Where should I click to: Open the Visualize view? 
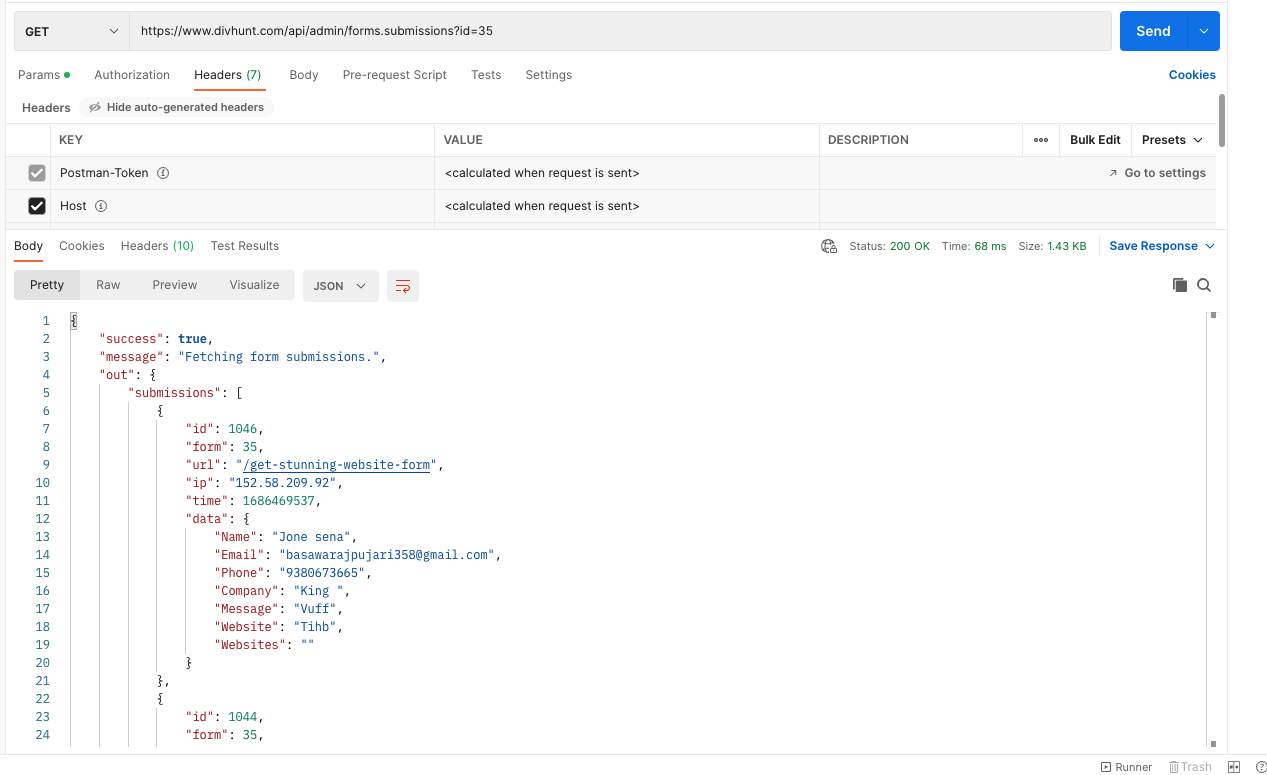point(254,285)
